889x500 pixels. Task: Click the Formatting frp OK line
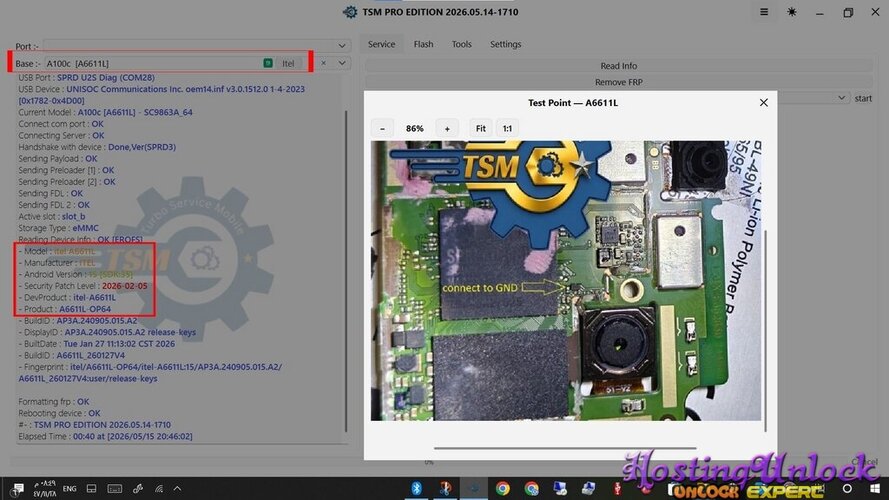click(x=54, y=401)
